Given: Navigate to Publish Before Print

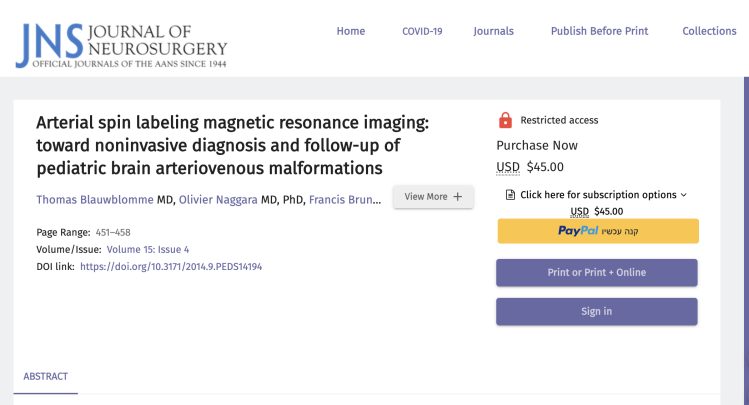Looking at the screenshot, I should 599,31.
